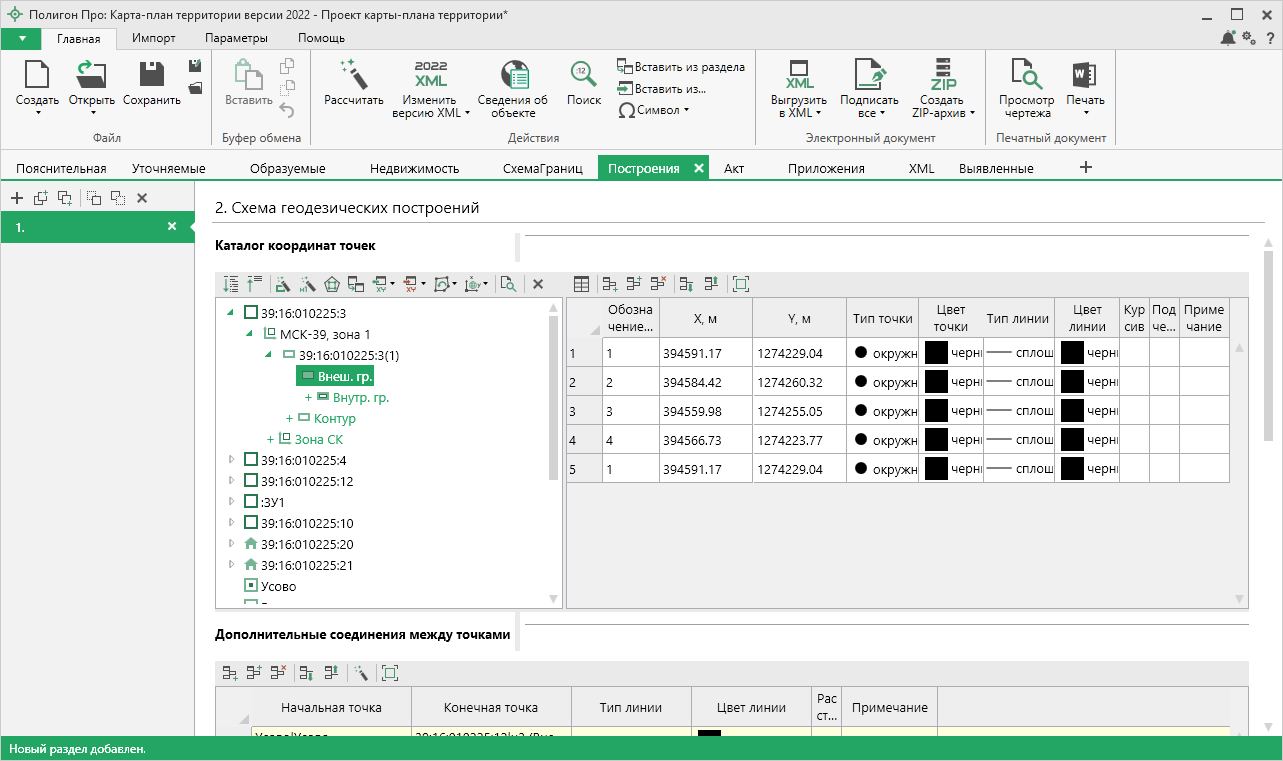Select the Контур tree item

click(334, 418)
